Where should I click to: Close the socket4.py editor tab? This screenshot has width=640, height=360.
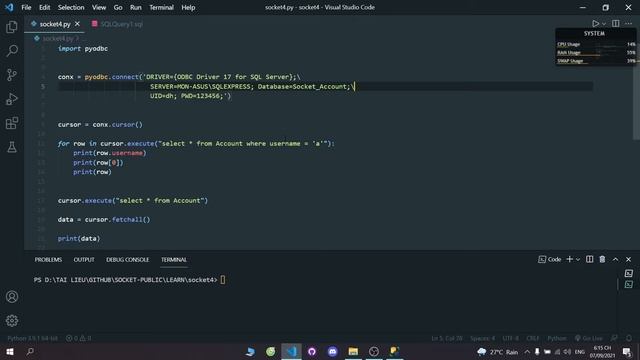(77, 24)
